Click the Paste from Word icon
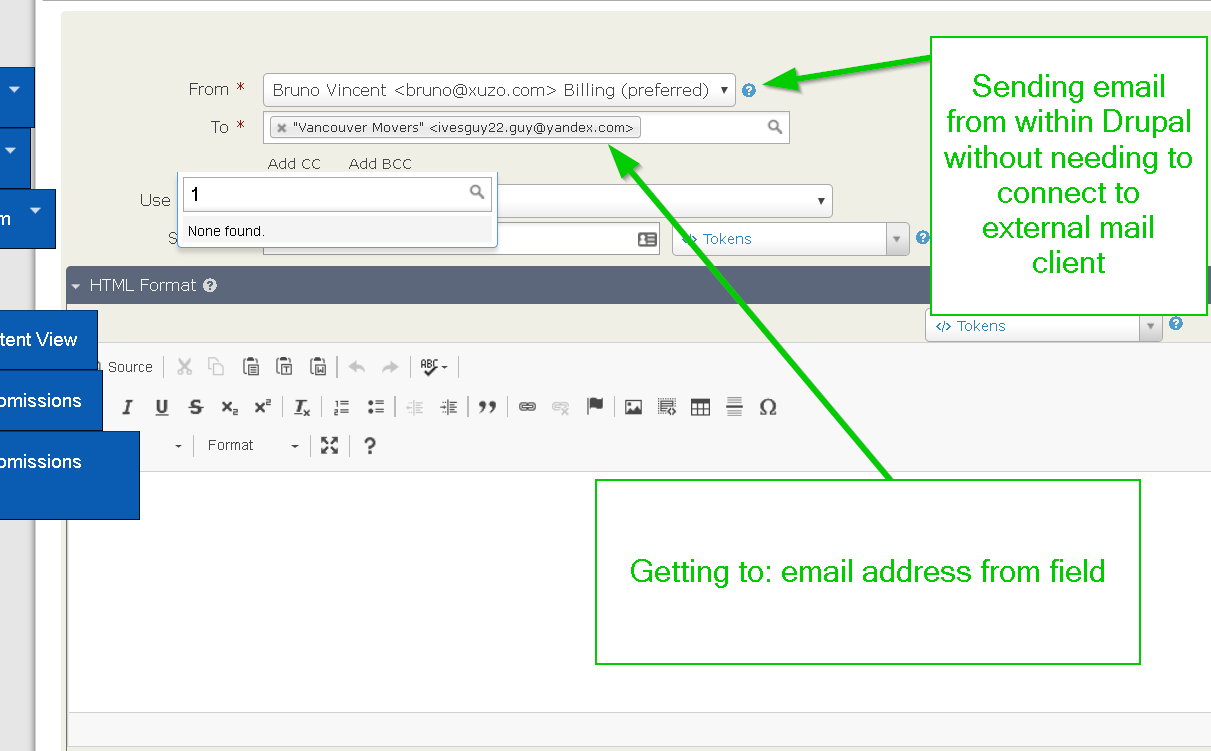 [318, 367]
